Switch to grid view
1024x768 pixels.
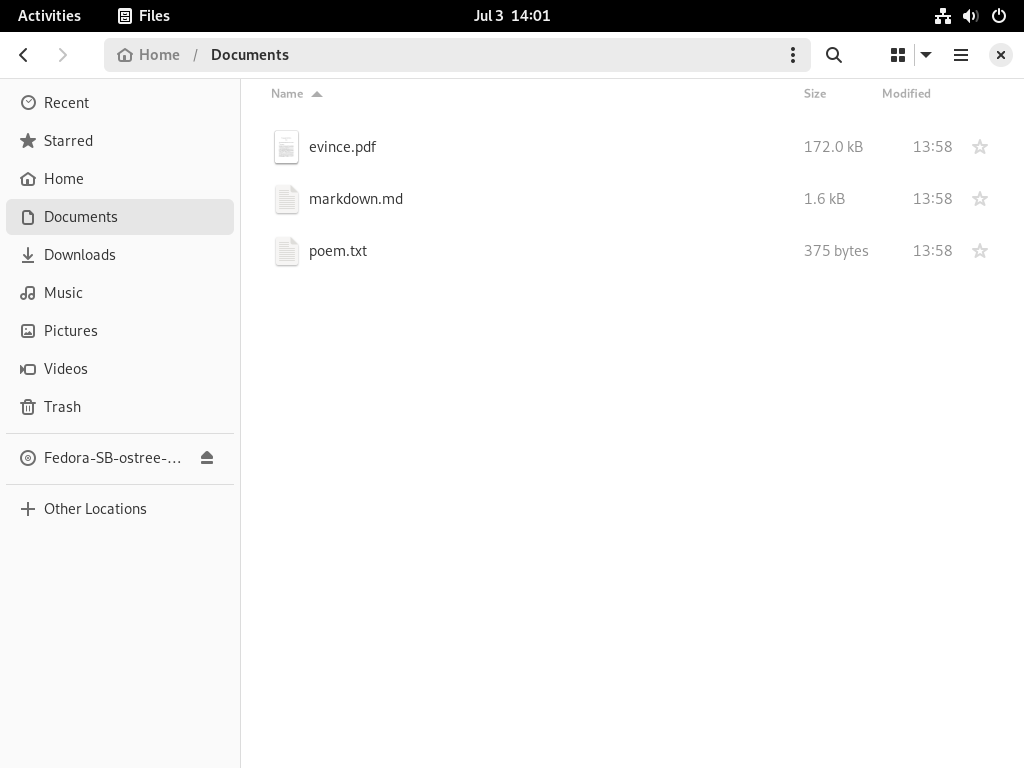tap(898, 55)
